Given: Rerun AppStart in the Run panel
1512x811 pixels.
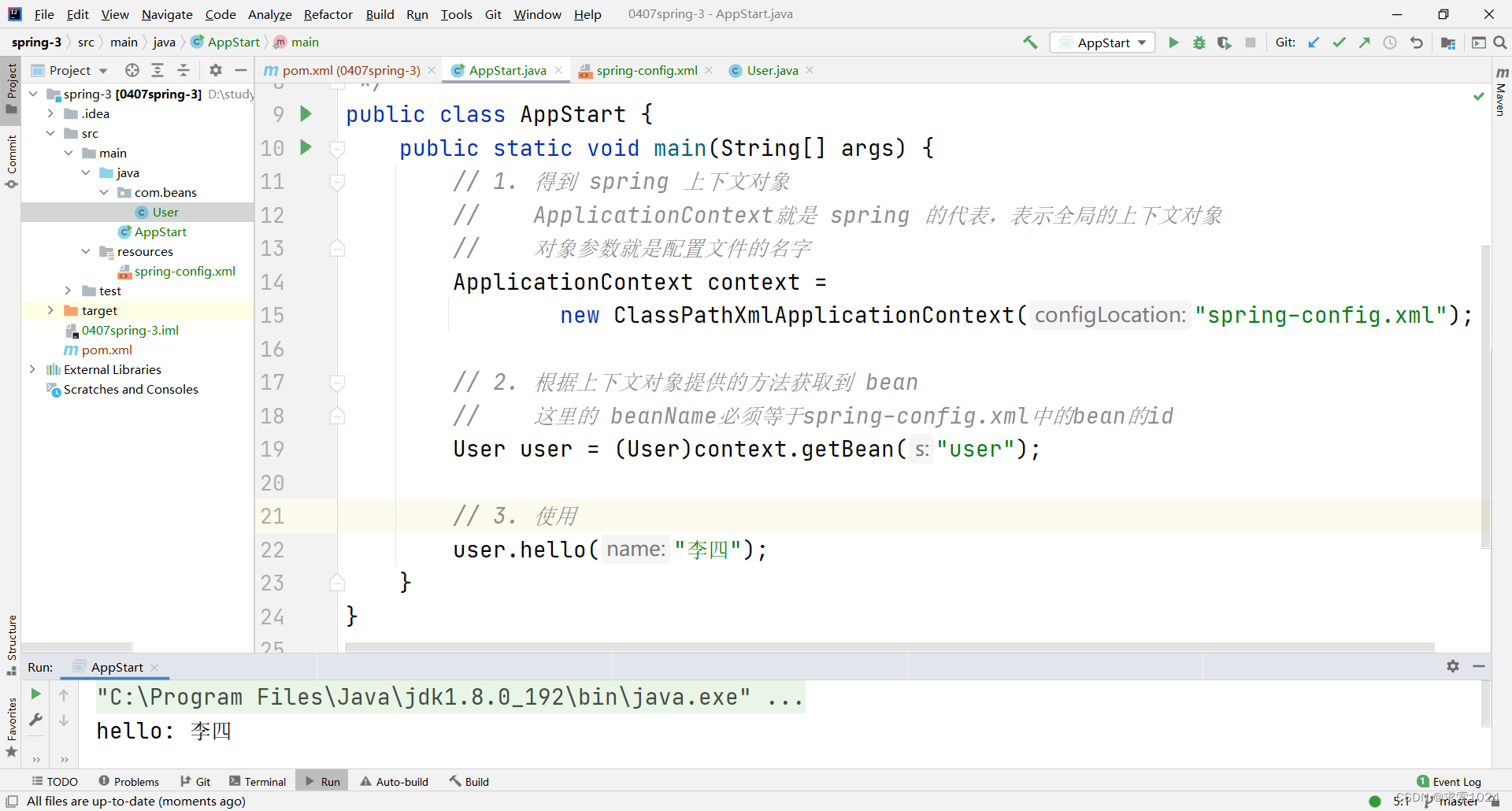Looking at the screenshot, I should [35, 694].
